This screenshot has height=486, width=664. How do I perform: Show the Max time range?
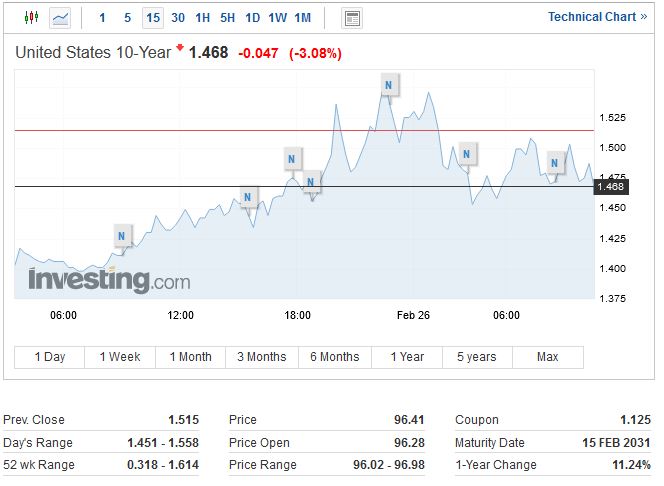(x=547, y=357)
